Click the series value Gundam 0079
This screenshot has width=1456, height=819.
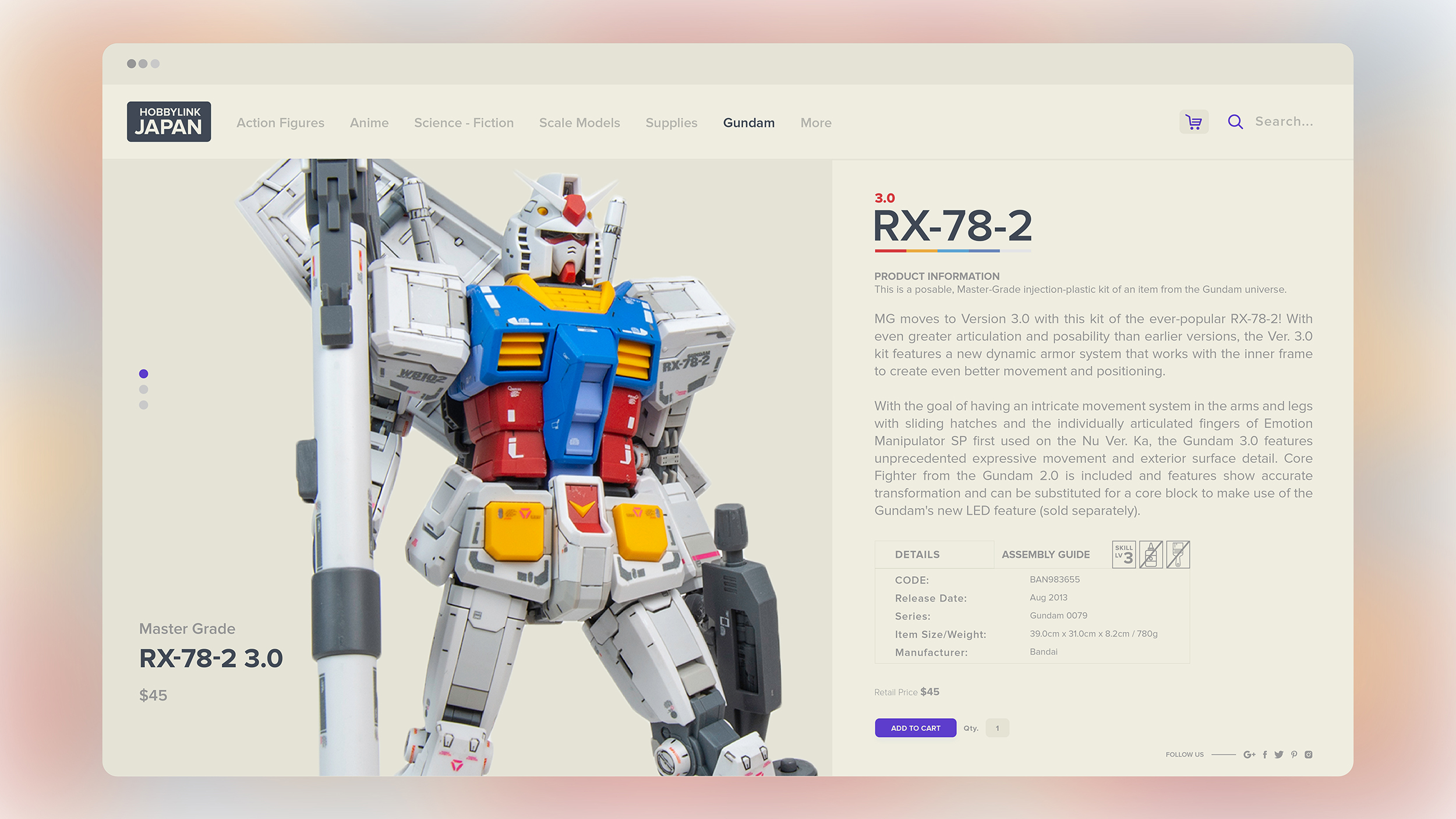point(1058,616)
